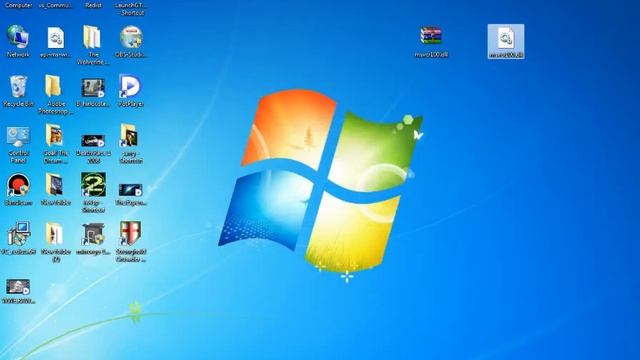This screenshot has height=360, width=640.
Task: Select the PotPlayer shortcut icon
Action: pos(131,91)
